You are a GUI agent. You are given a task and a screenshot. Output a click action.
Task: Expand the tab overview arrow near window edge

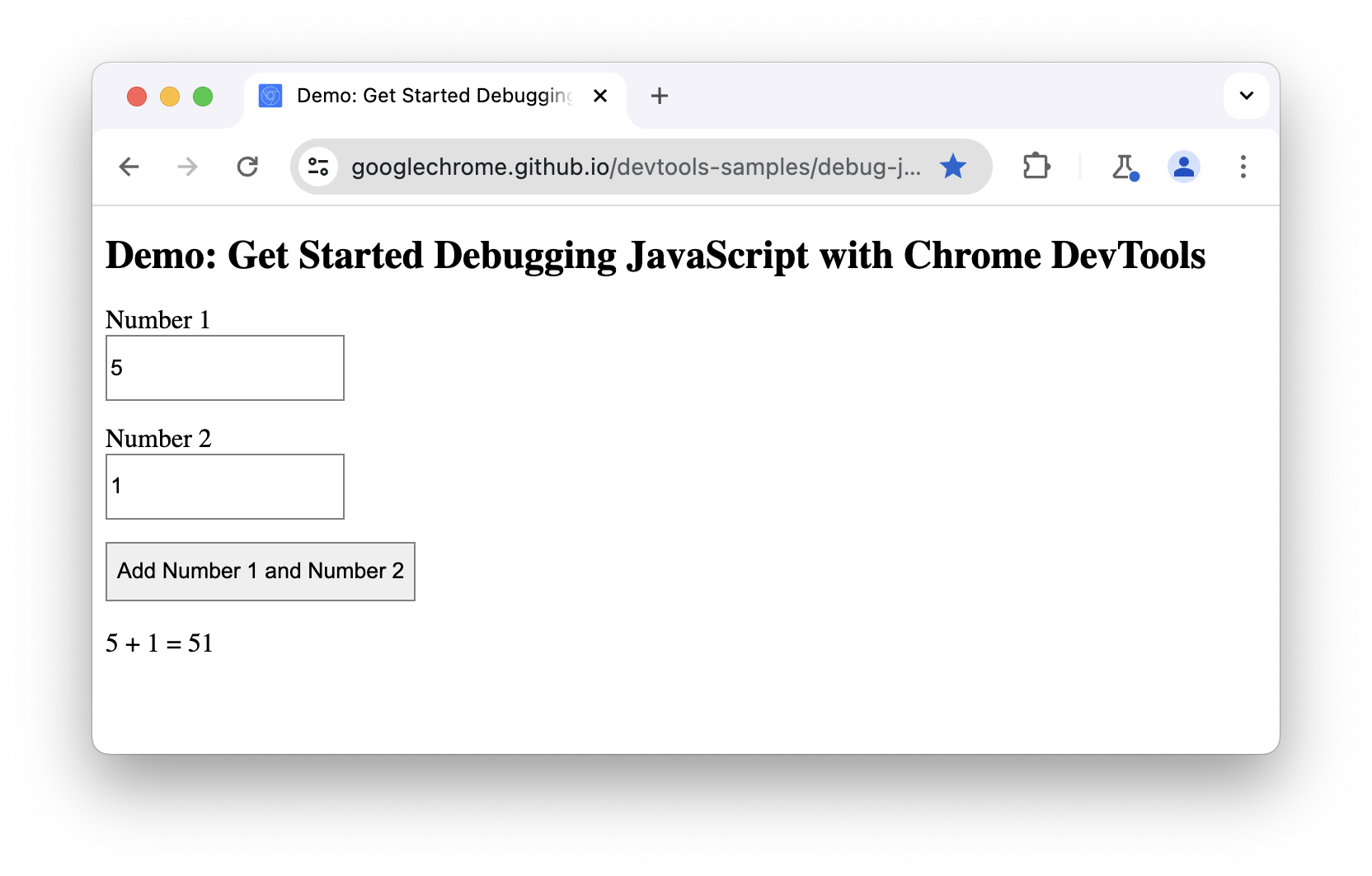(x=1246, y=96)
